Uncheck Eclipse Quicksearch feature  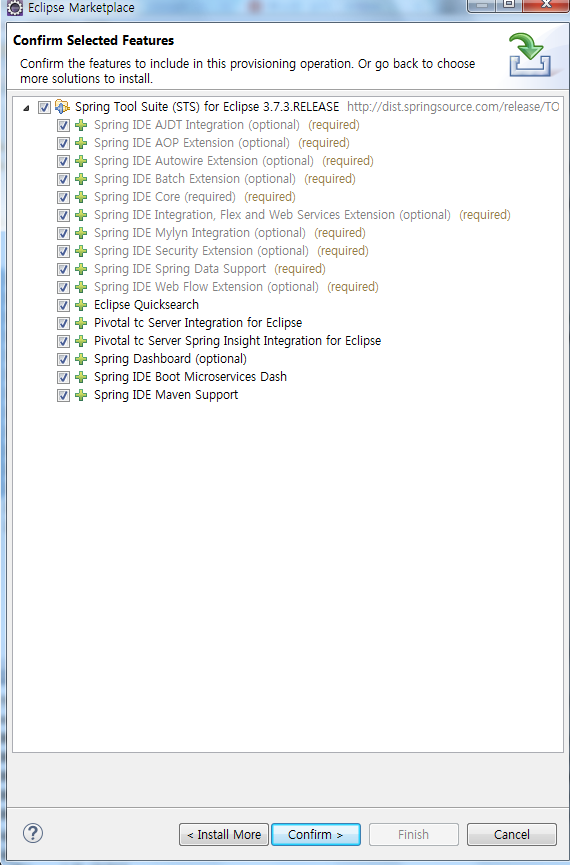(x=63, y=305)
